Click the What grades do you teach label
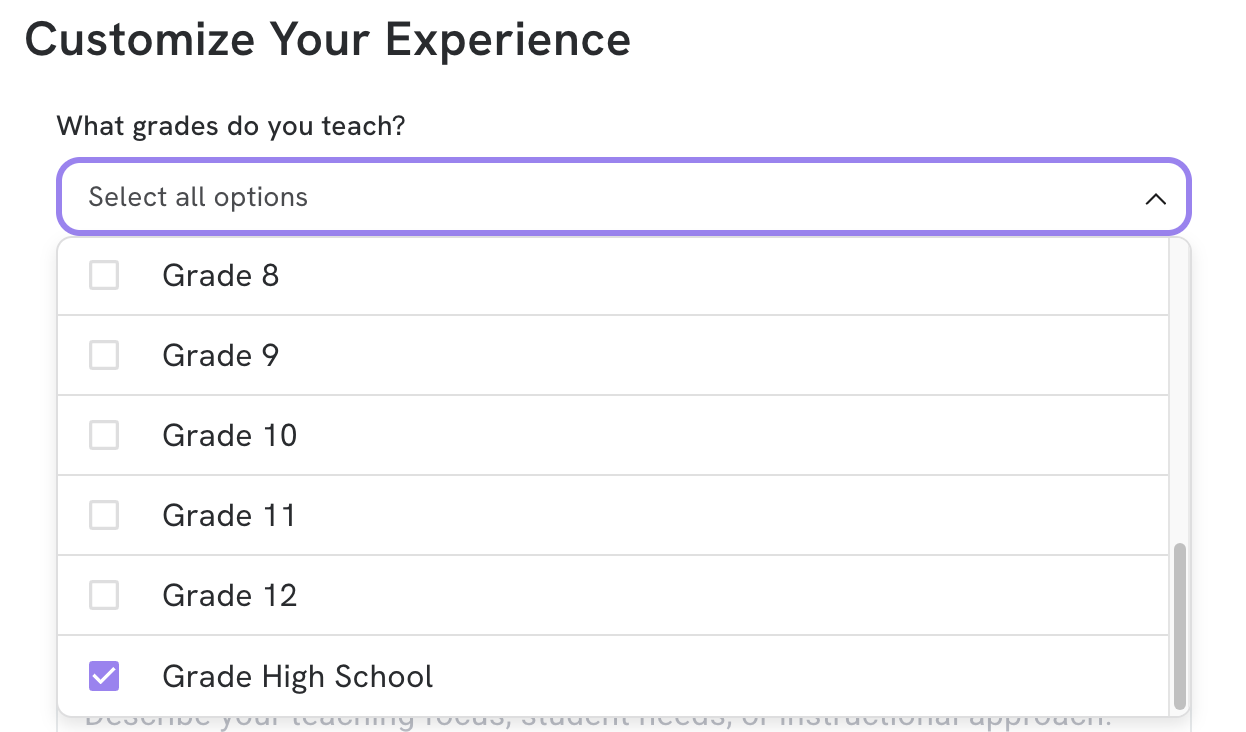Viewport: 1246px width, 732px height. [x=230, y=125]
